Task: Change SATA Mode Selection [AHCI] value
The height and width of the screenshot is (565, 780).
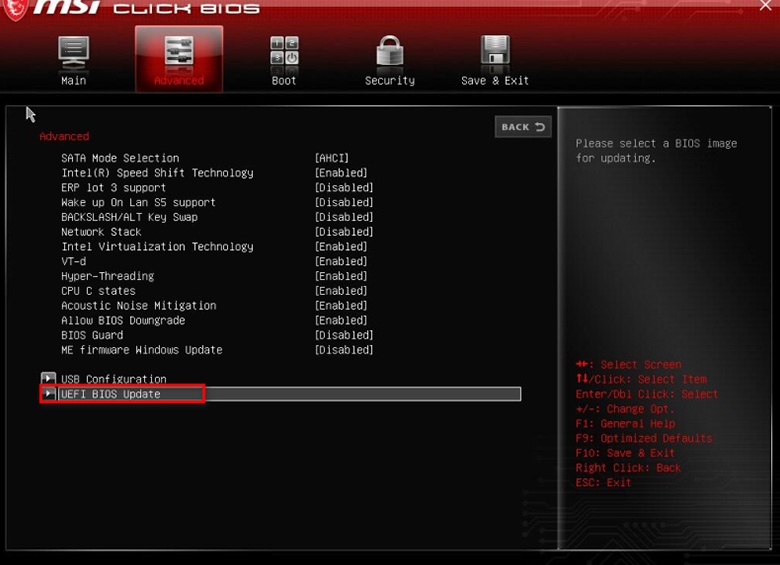Action: tap(332, 158)
